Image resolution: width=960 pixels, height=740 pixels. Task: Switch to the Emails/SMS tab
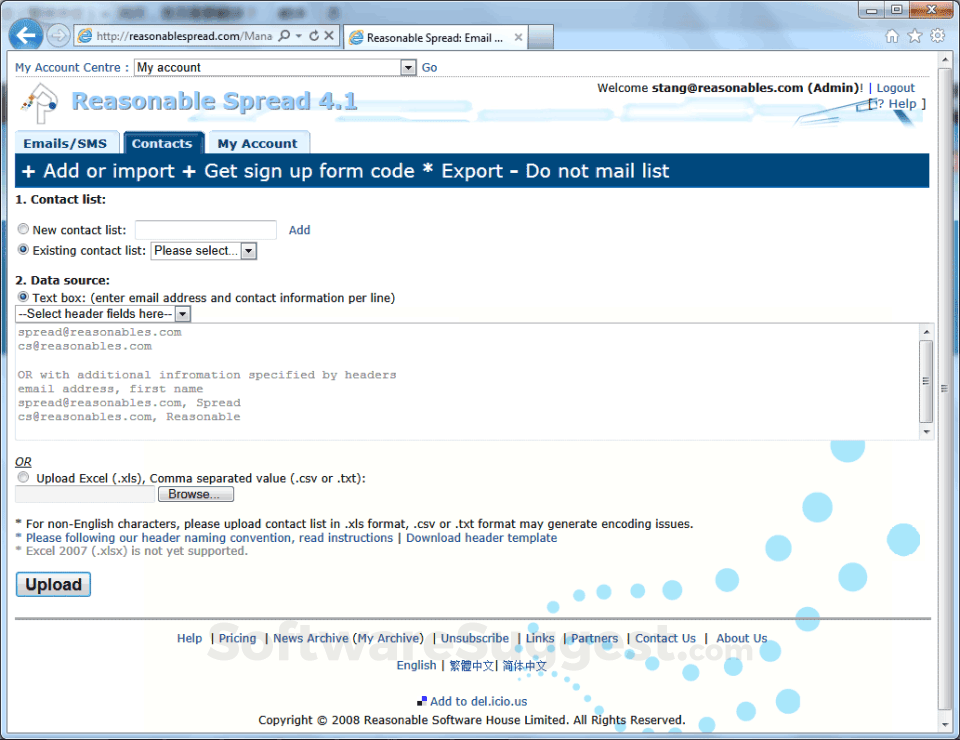click(66, 143)
